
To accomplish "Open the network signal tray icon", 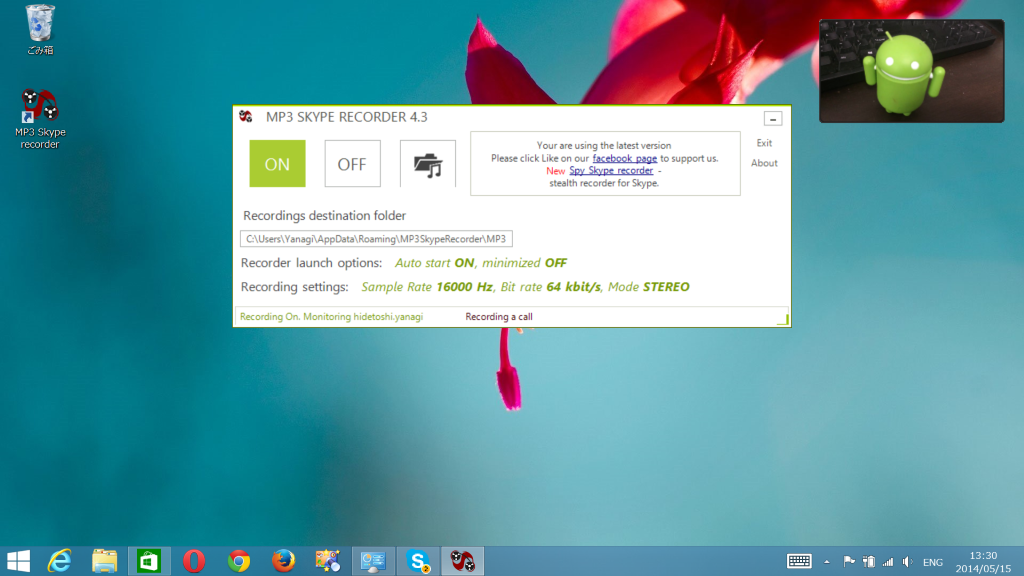I will click(888, 561).
